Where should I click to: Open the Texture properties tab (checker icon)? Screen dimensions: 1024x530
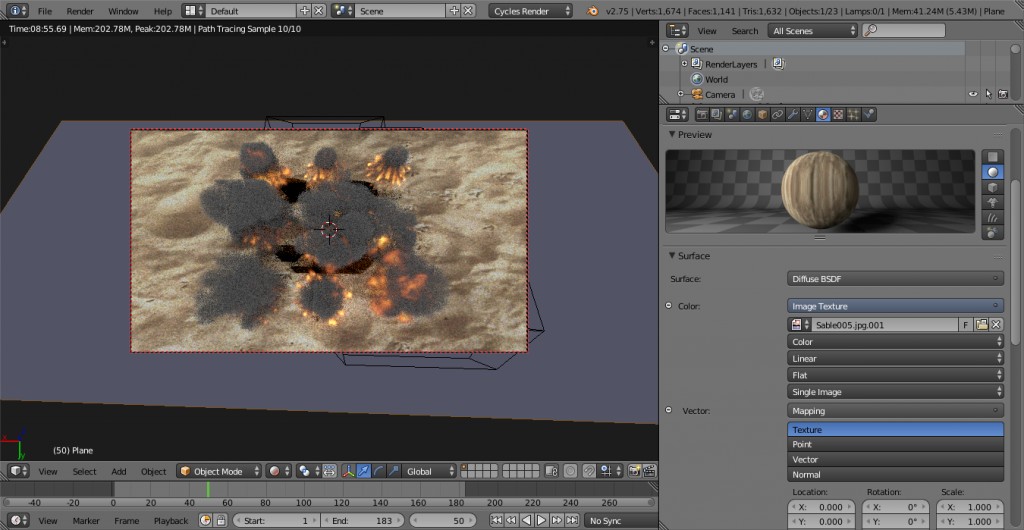click(x=839, y=115)
